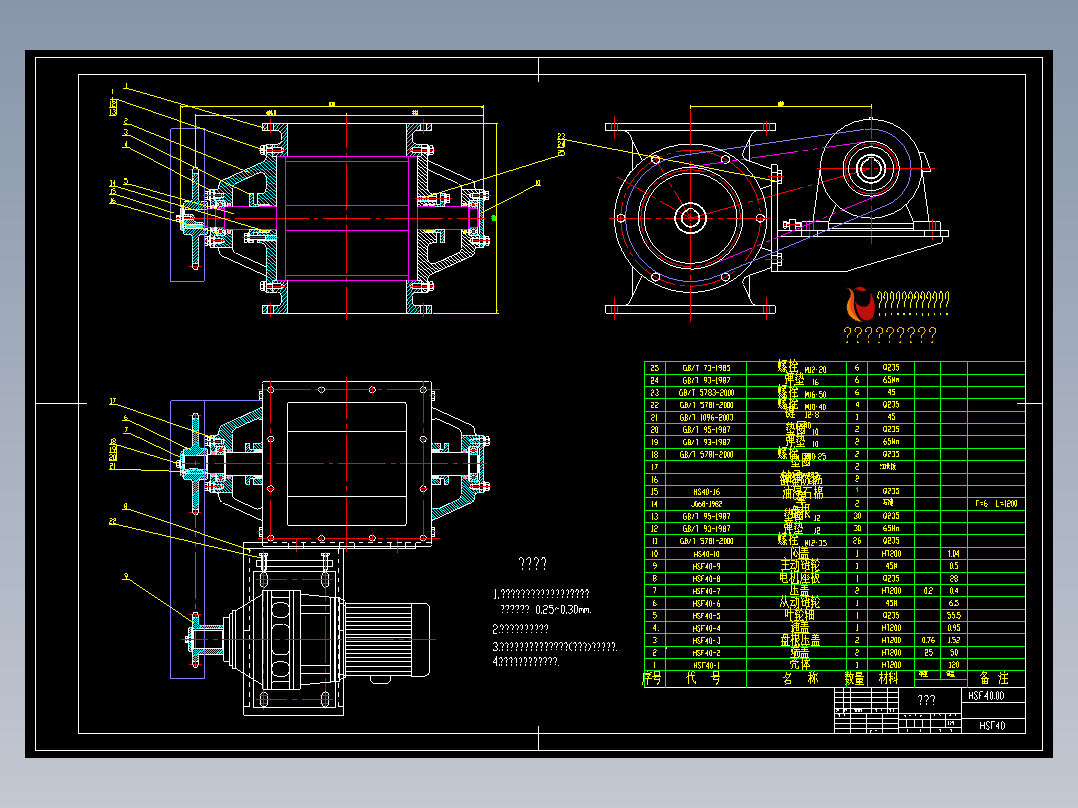Click the flame logo beside the question marks
This screenshot has height=808, width=1078.
(x=859, y=304)
